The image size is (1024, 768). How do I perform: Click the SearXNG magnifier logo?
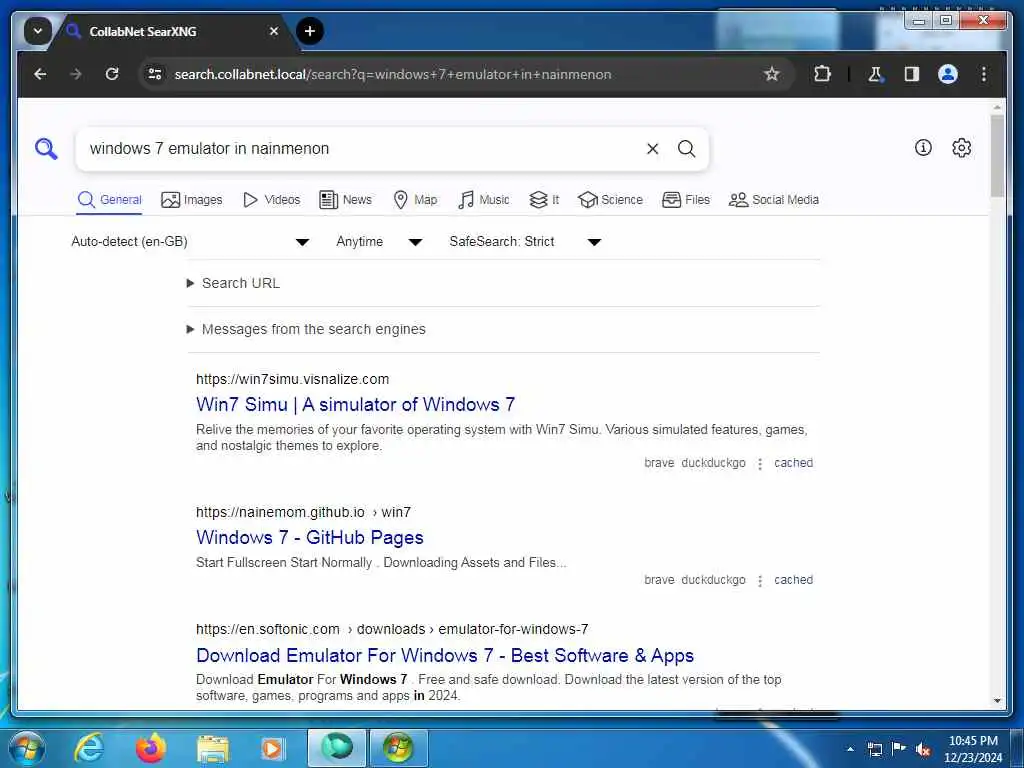[x=46, y=149]
